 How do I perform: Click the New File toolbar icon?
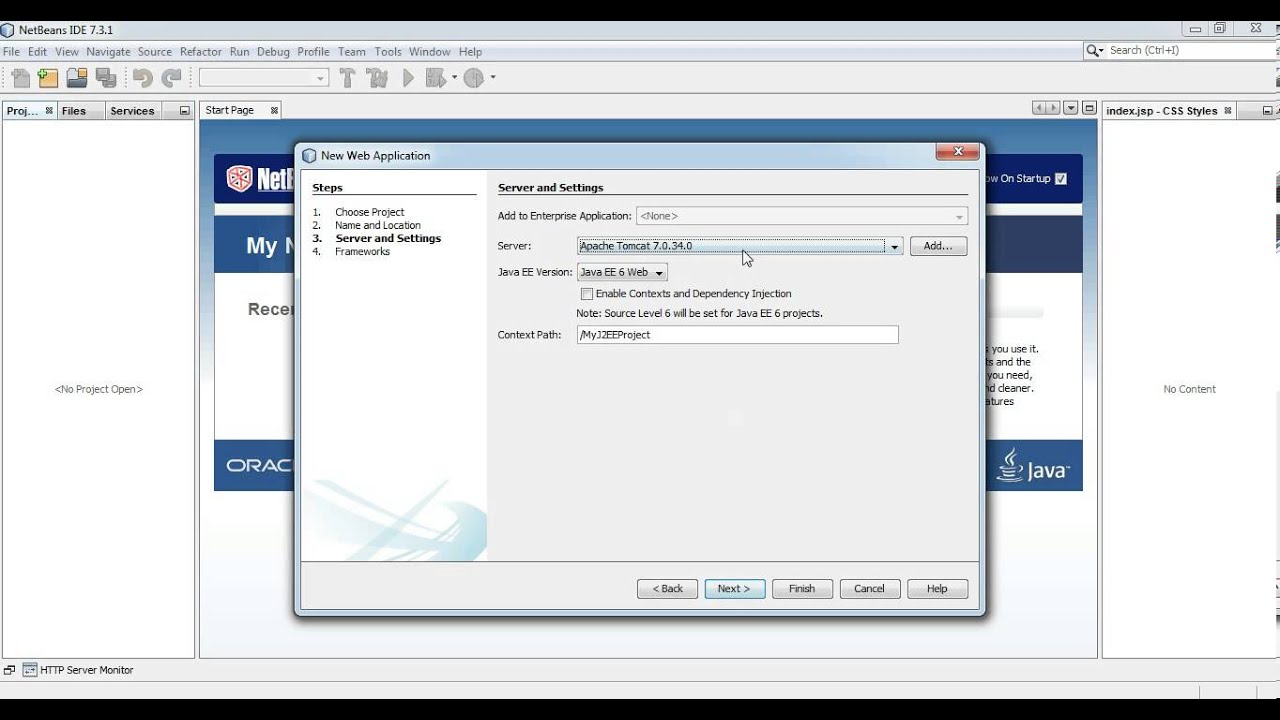click(20, 78)
